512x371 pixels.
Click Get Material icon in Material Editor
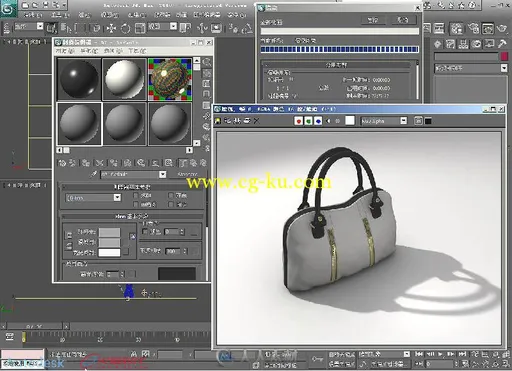pos(62,163)
